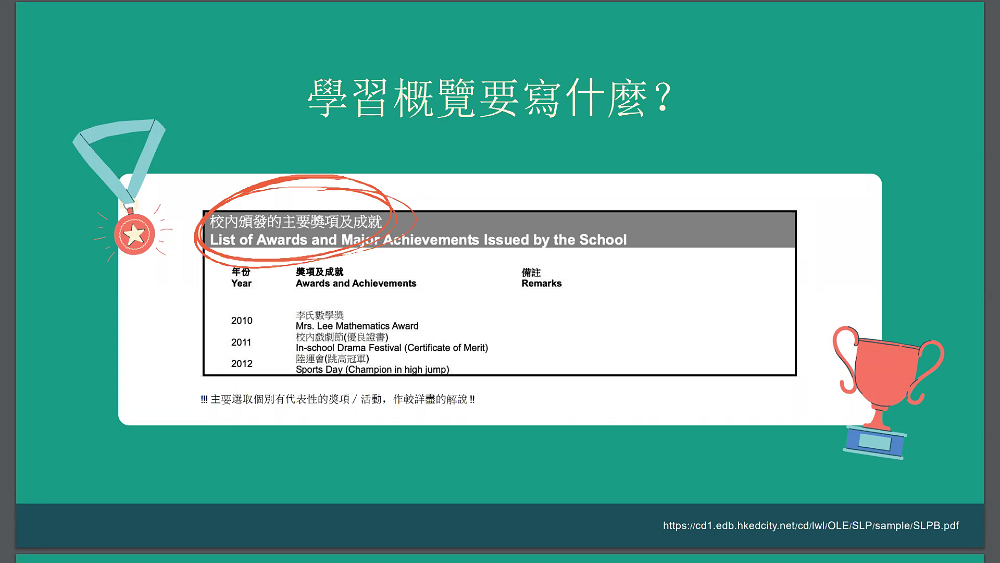Click the next slide edge at bottom
The height and width of the screenshot is (563, 1000).
pyautogui.click(x=500, y=558)
